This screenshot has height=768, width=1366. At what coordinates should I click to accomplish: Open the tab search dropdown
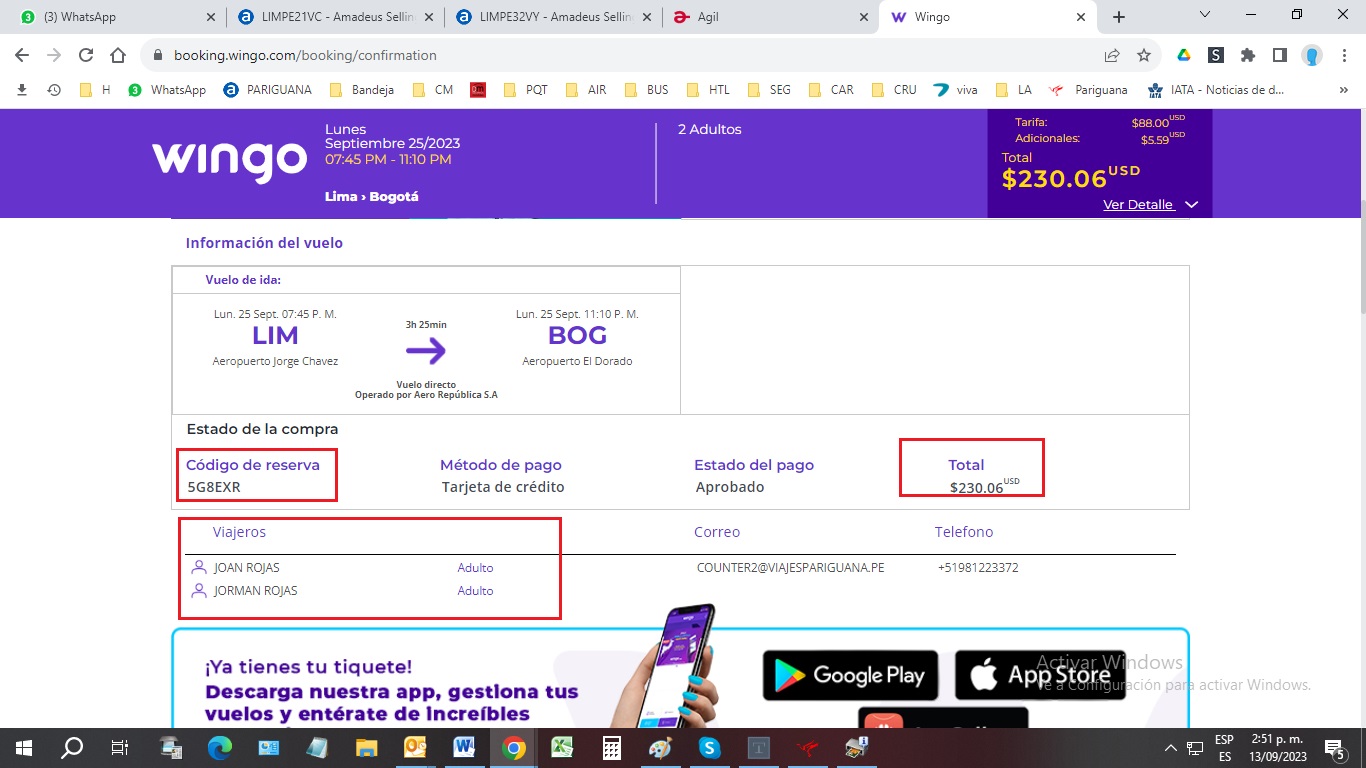coord(1205,15)
